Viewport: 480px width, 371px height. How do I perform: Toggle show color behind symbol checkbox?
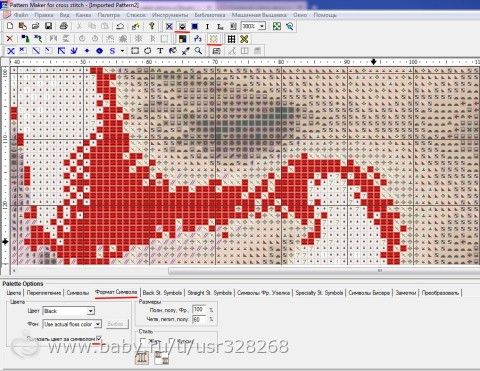(99, 338)
